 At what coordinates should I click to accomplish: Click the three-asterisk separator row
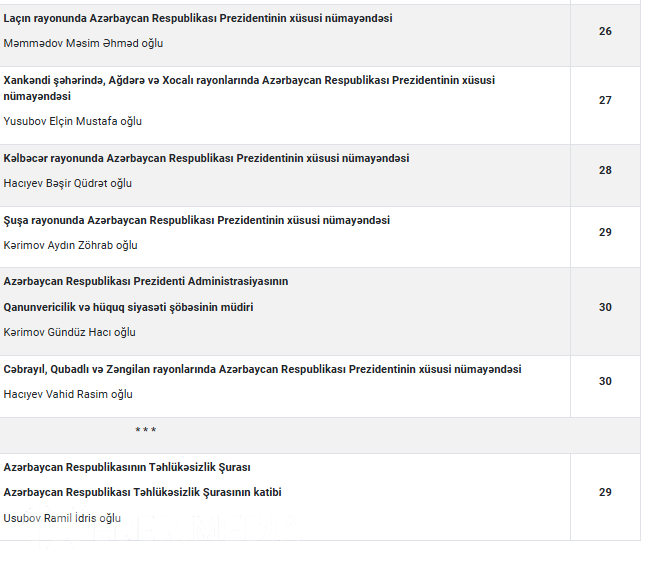pyautogui.click(x=146, y=431)
